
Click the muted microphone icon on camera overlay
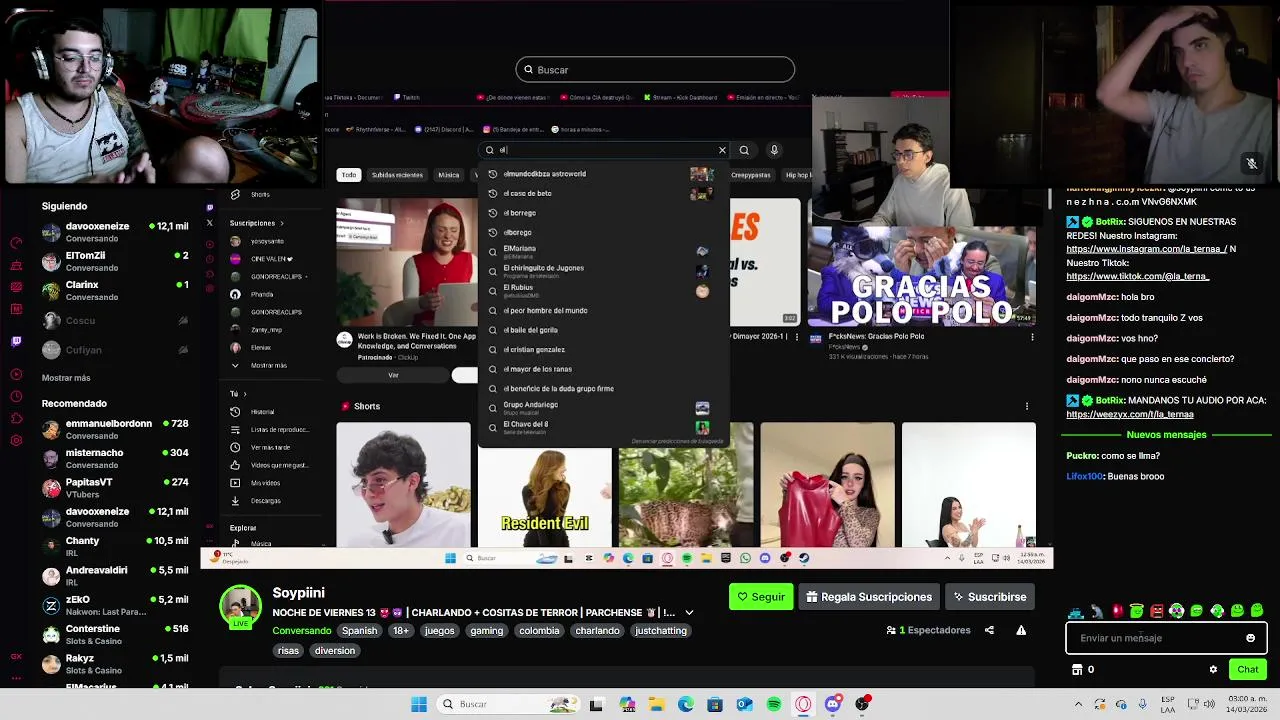tap(1251, 163)
